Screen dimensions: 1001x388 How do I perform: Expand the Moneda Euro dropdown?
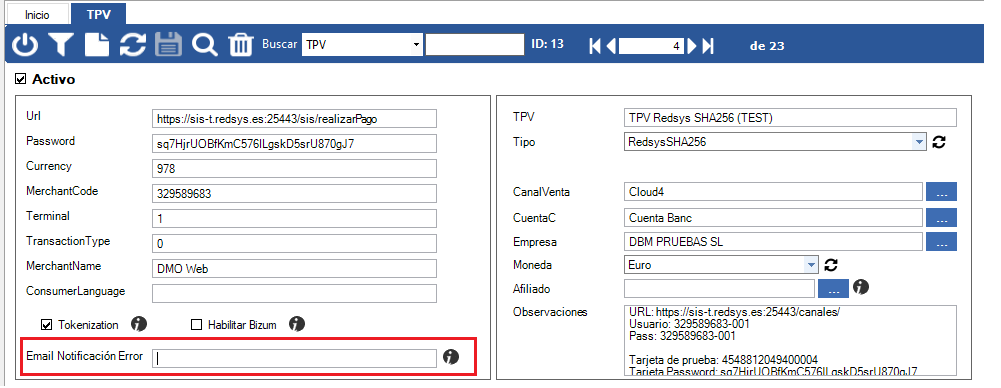[811, 264]
